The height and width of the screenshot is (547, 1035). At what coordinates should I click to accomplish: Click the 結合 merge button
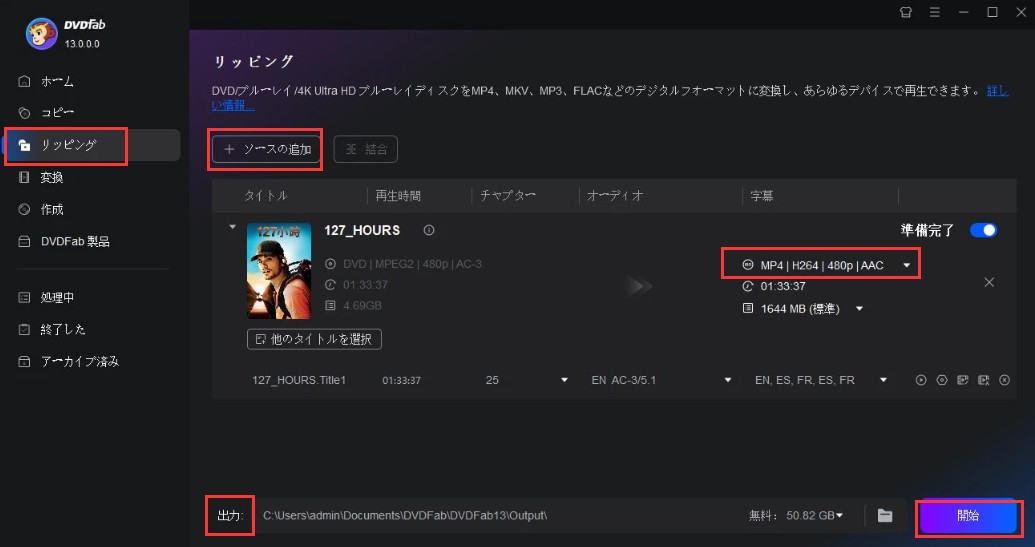[366, 149]
